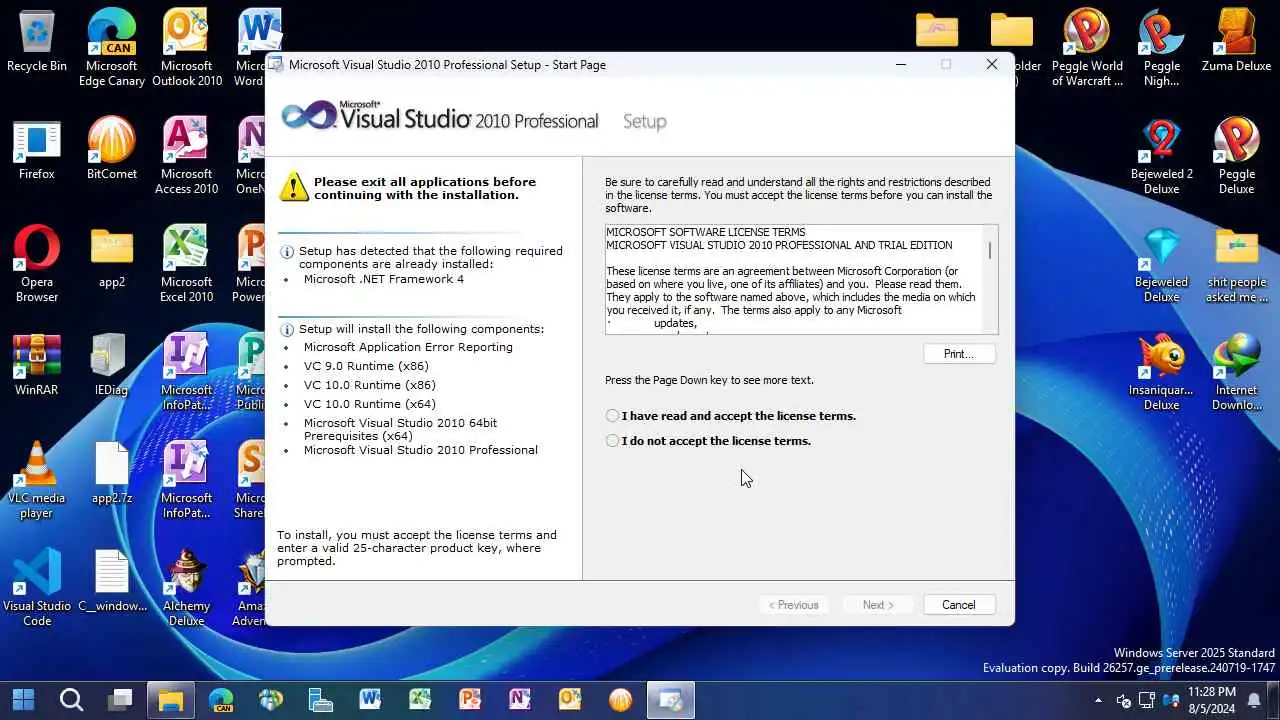Open Outlook from the taskbar
Image resolution: width=1280 pixels, height=720 pixels.
click(570, 699)
